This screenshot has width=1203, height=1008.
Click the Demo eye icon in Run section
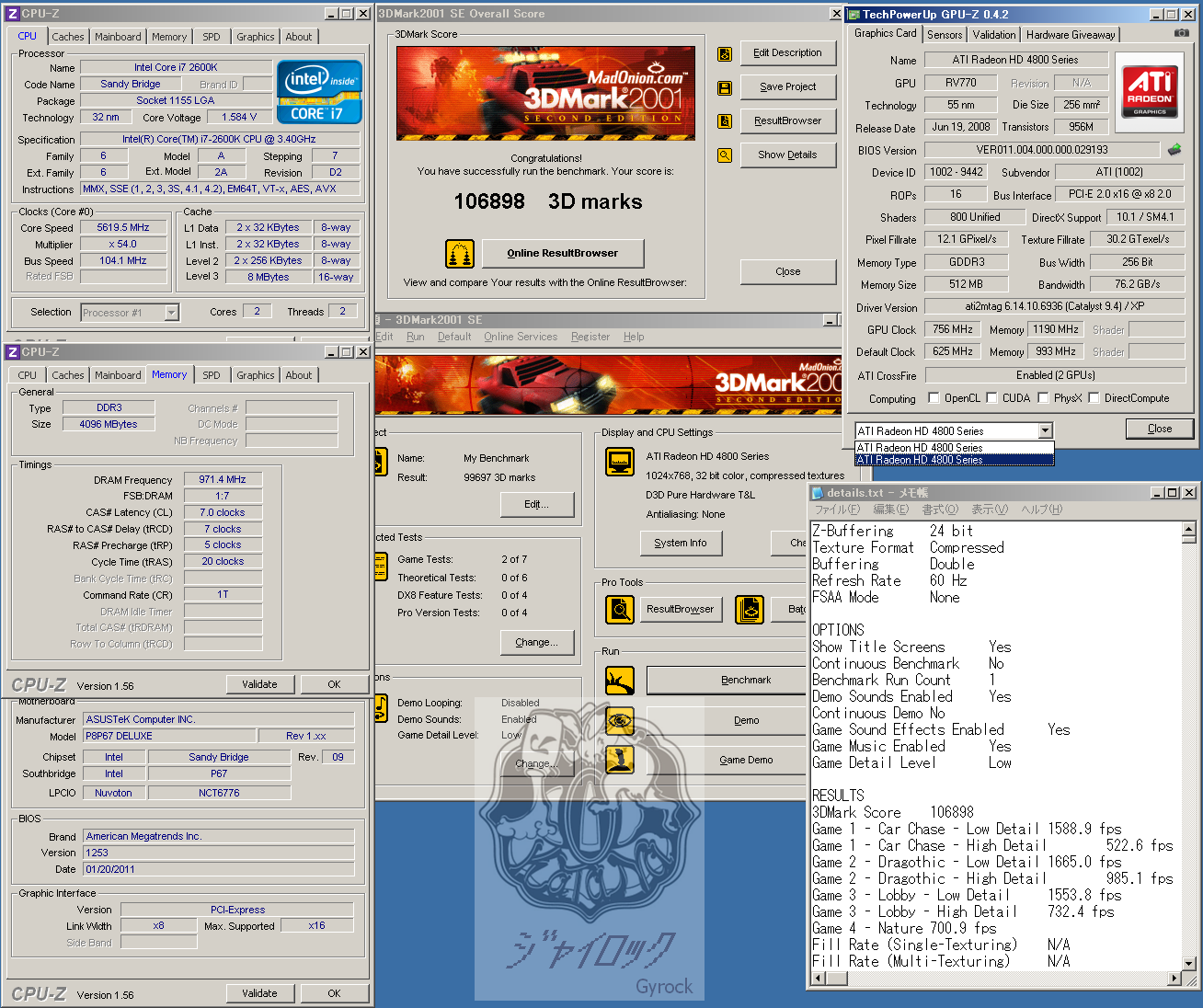click(620, 720)
